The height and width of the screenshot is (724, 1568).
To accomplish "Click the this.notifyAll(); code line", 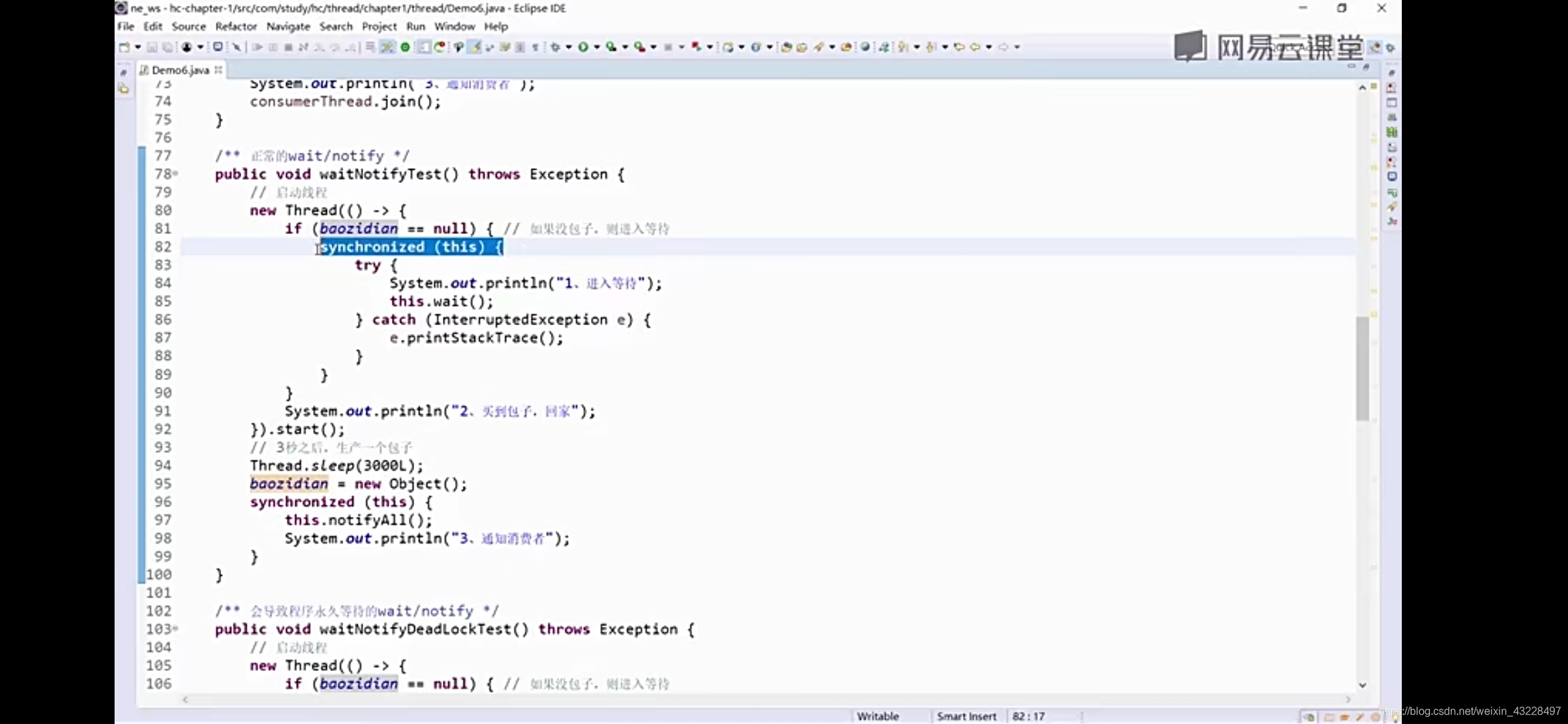I will tap(358, 520).
